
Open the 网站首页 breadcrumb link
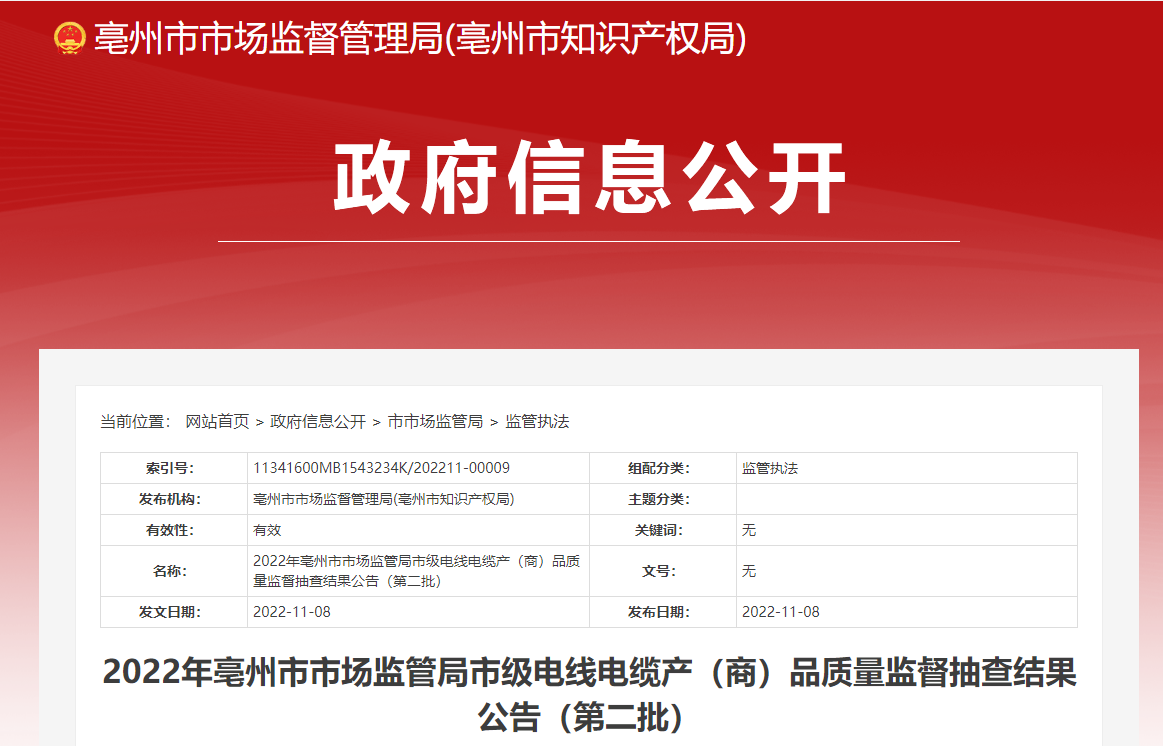pyautogui.click(x=217, y=422)
